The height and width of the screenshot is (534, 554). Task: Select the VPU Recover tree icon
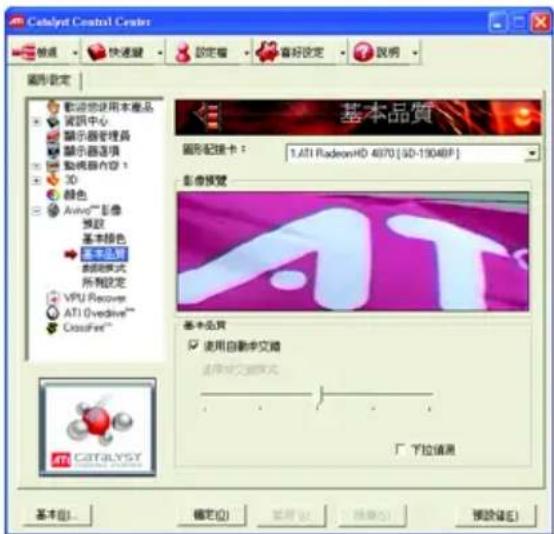pyautogui.click(x=53, y=298)
